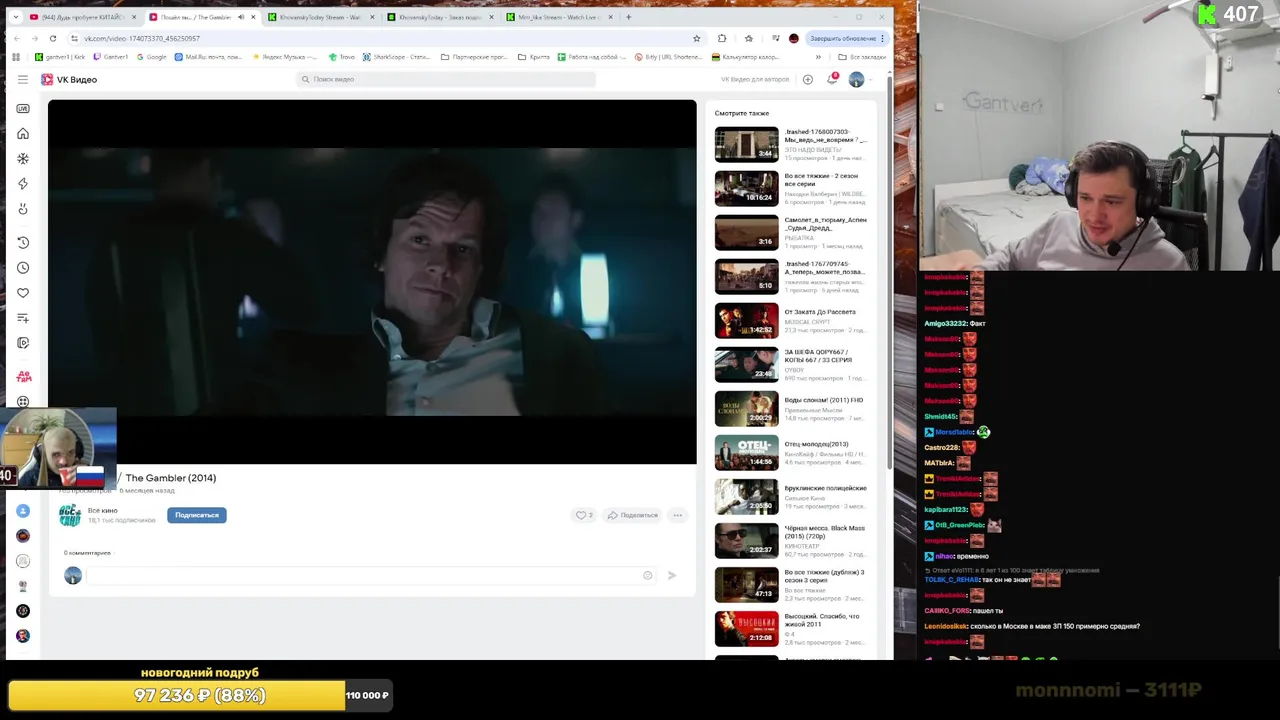
Task: Click the Де Там sidebar subscription icon
Action: click(x=23, y=377)
